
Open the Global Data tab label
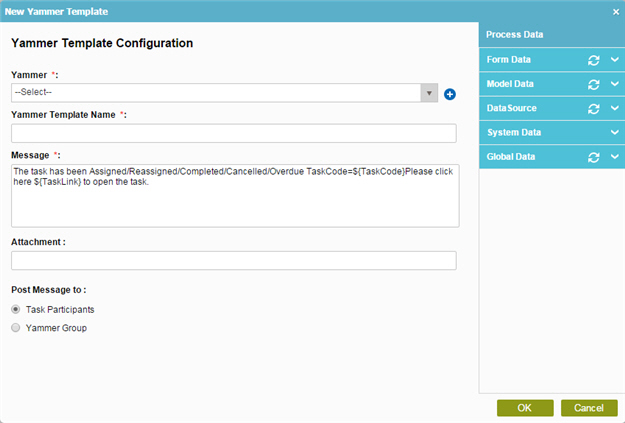[x=511, y=157]
